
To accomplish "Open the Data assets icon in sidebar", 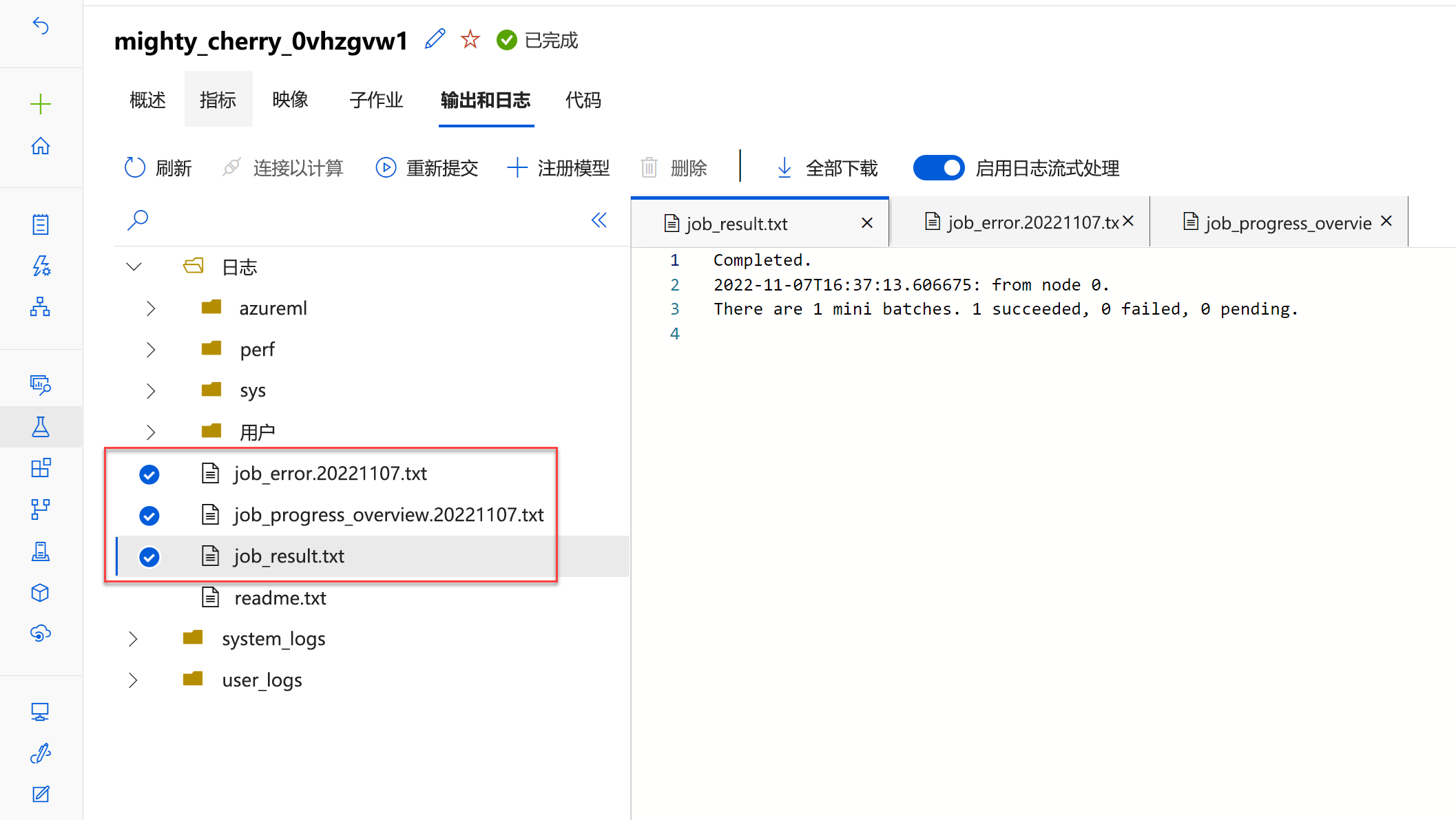I will click(41, 384).
